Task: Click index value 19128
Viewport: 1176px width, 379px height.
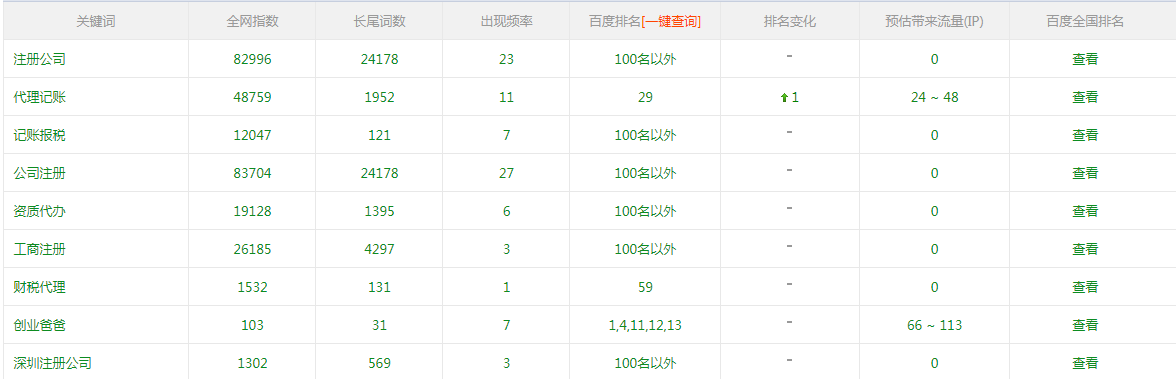Action: [252, 211]
